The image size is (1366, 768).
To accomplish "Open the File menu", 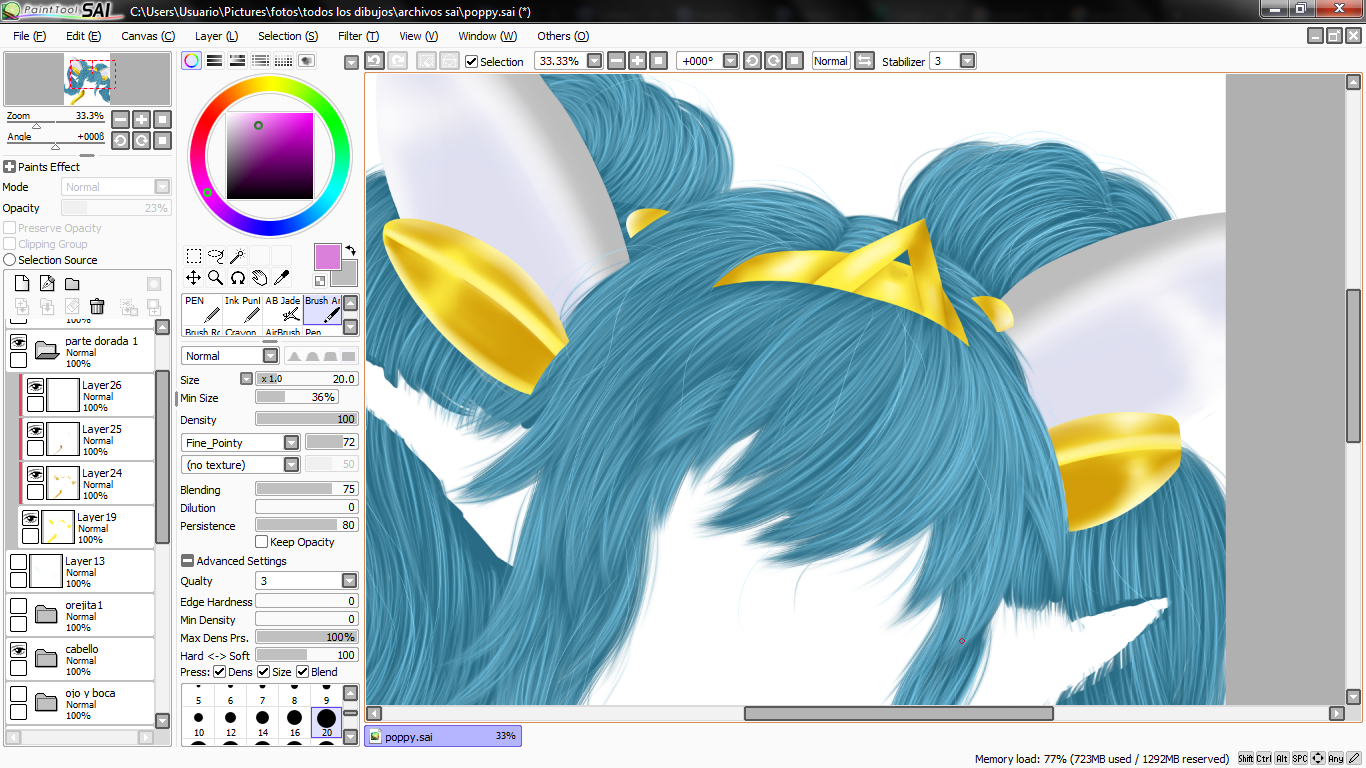I will 30,36.
